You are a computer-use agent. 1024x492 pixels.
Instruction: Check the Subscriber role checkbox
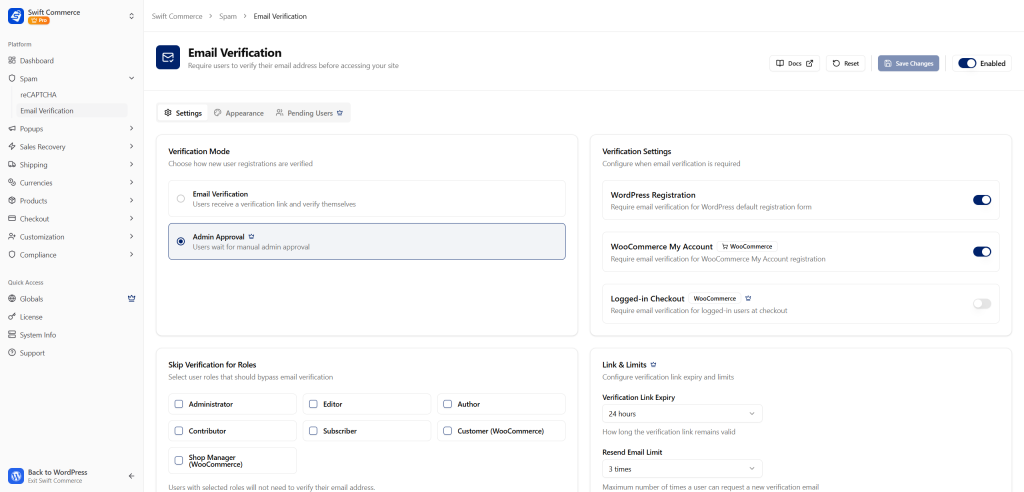(x=313, y=431)
